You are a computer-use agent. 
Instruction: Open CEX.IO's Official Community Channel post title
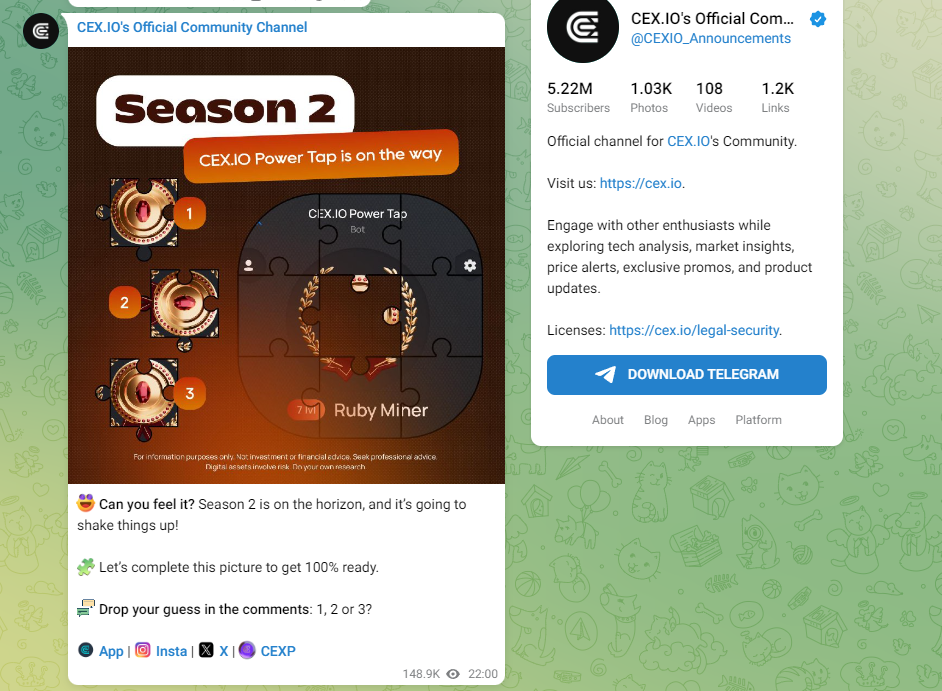click(192, 28)
